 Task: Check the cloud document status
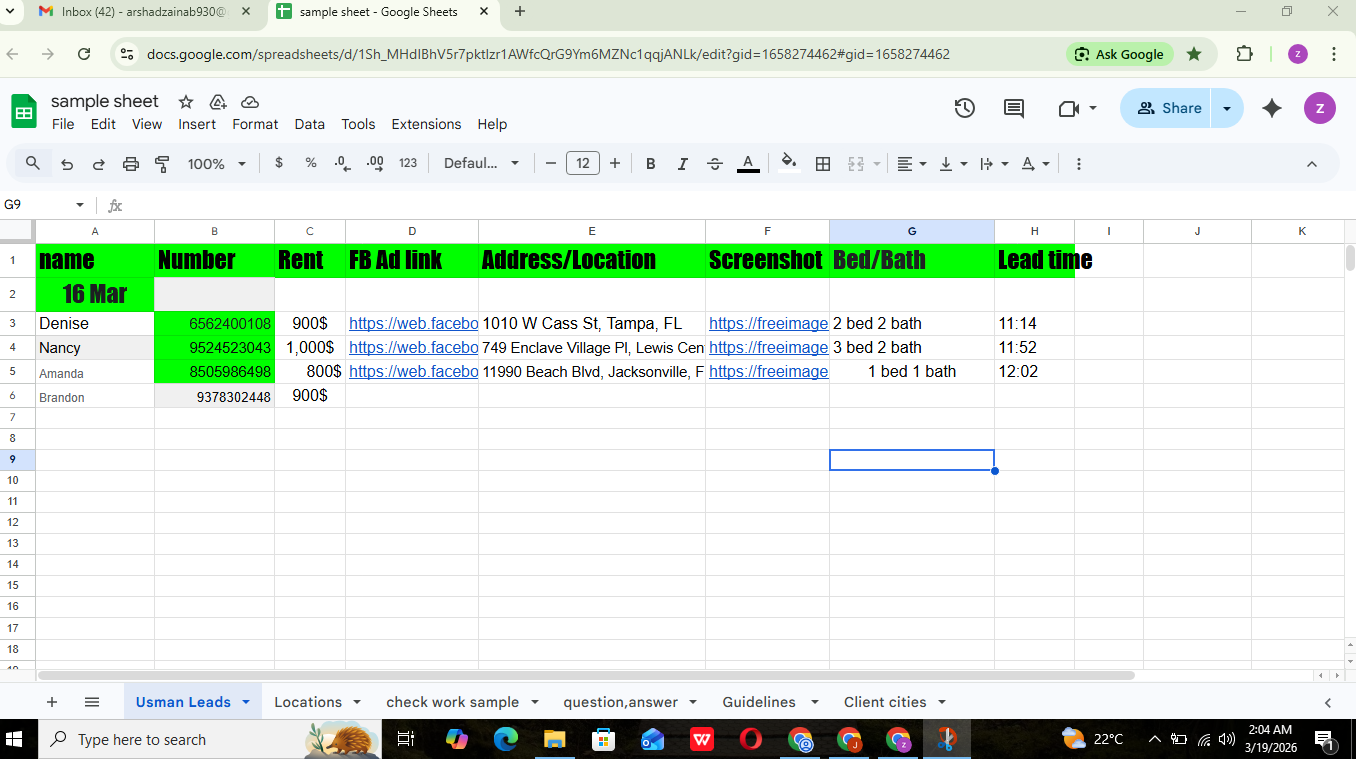tap(250, 102)
